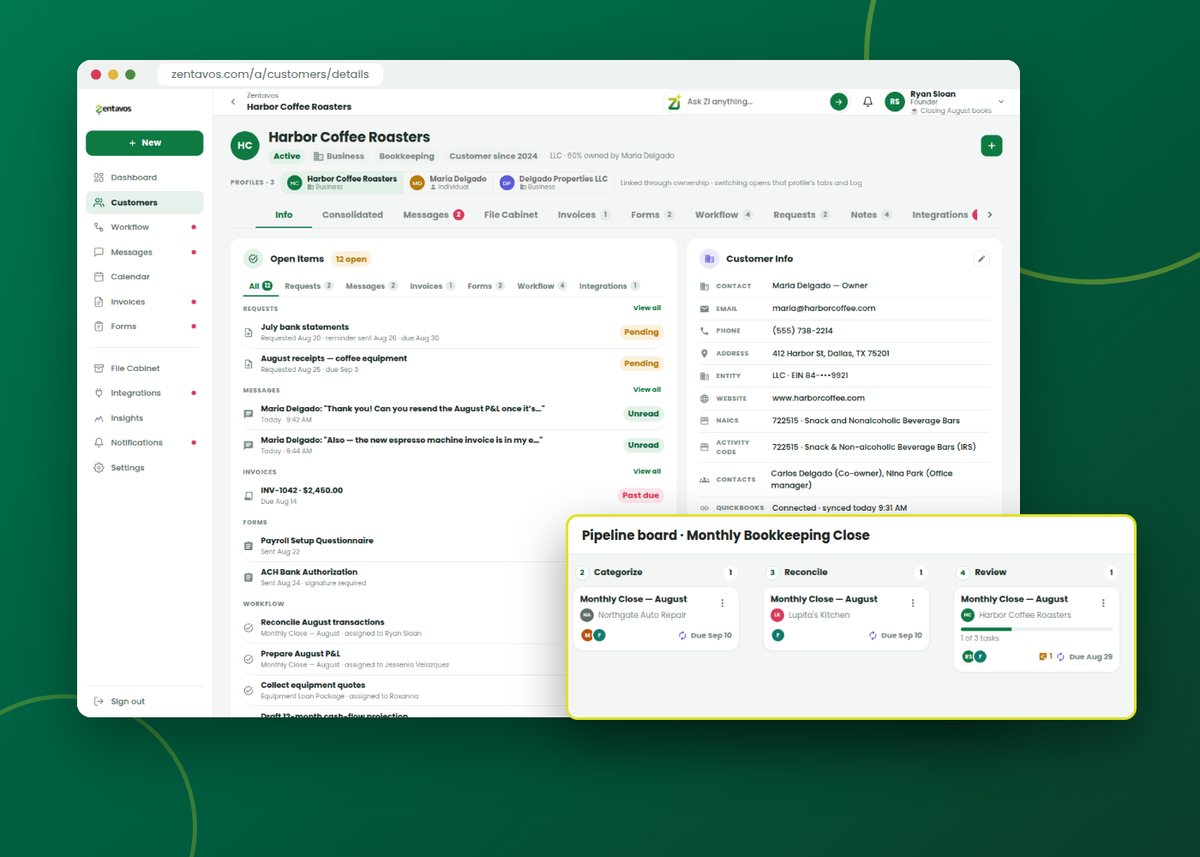Click the comment count icon on Harbor card
This screenshot has height=857, width=1200.
pos(1044,657)
